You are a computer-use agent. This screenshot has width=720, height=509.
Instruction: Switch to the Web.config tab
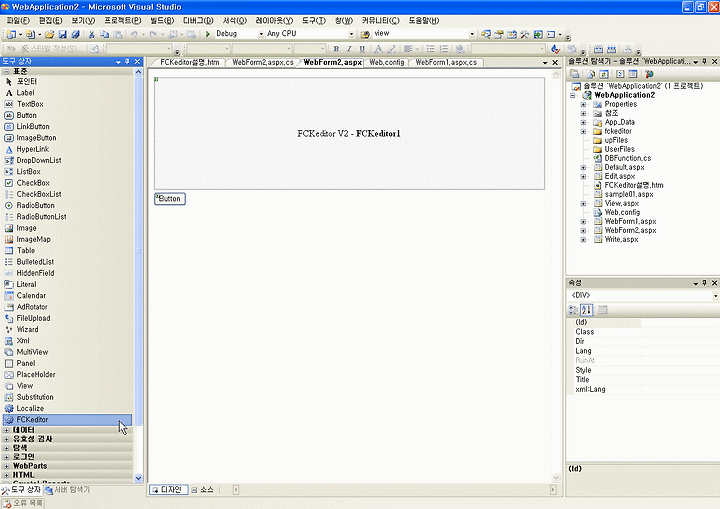tap(387, 62)
